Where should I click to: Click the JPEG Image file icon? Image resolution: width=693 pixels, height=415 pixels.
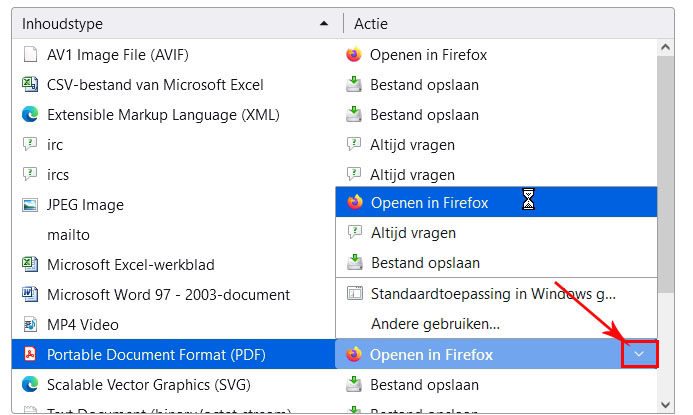(30, 205)
